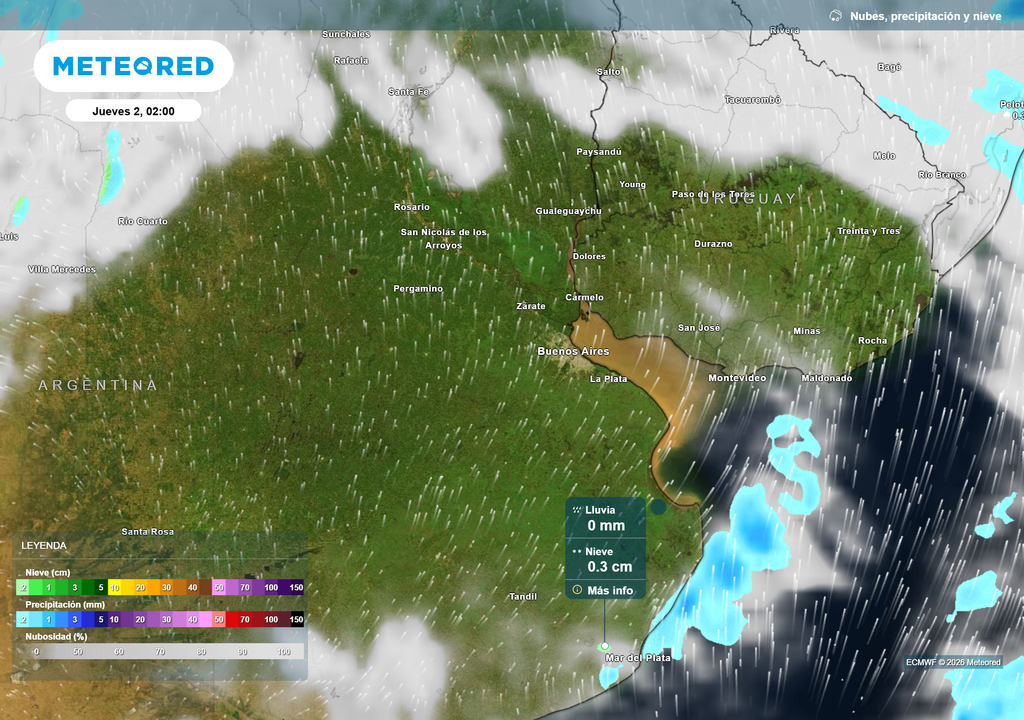This screenshot has height=720, width=1024.
Task: Click the Precipitación (mm) legend label
Action: tap(65, 604)
